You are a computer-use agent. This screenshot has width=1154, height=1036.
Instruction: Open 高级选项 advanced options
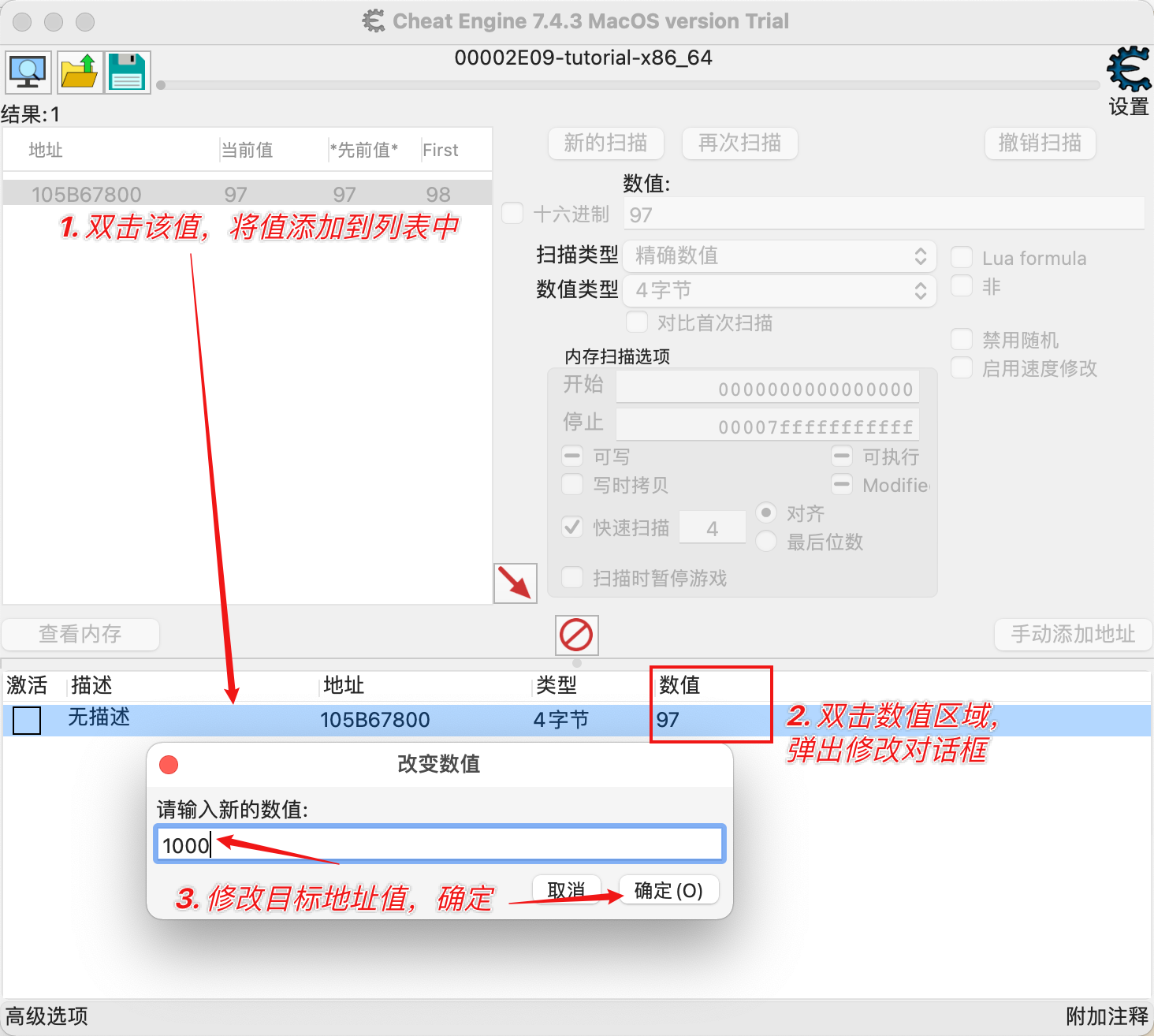coord(45,1016)
